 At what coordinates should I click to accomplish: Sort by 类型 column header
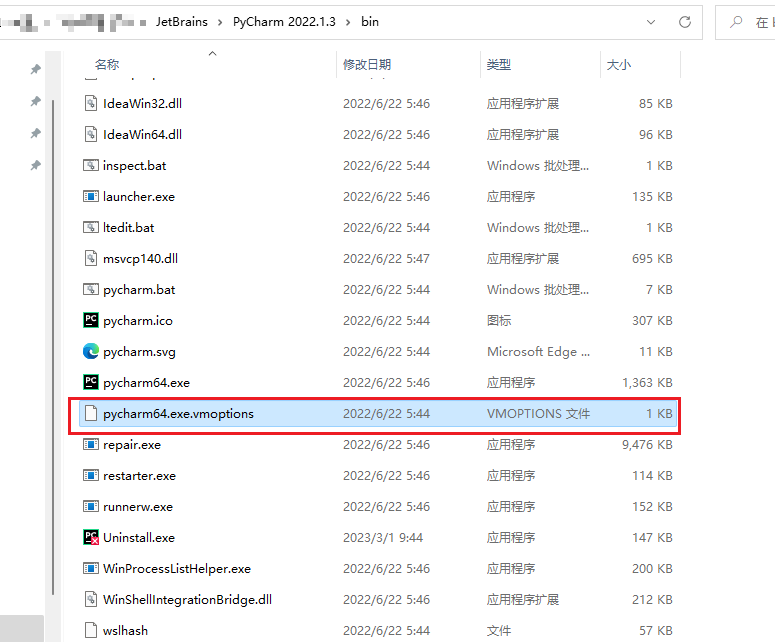point(499,65)
